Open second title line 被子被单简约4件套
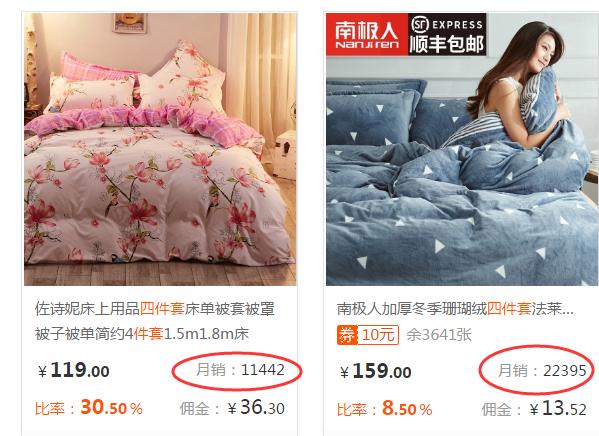Screen dimensions: 599x436 click(142, 334)
